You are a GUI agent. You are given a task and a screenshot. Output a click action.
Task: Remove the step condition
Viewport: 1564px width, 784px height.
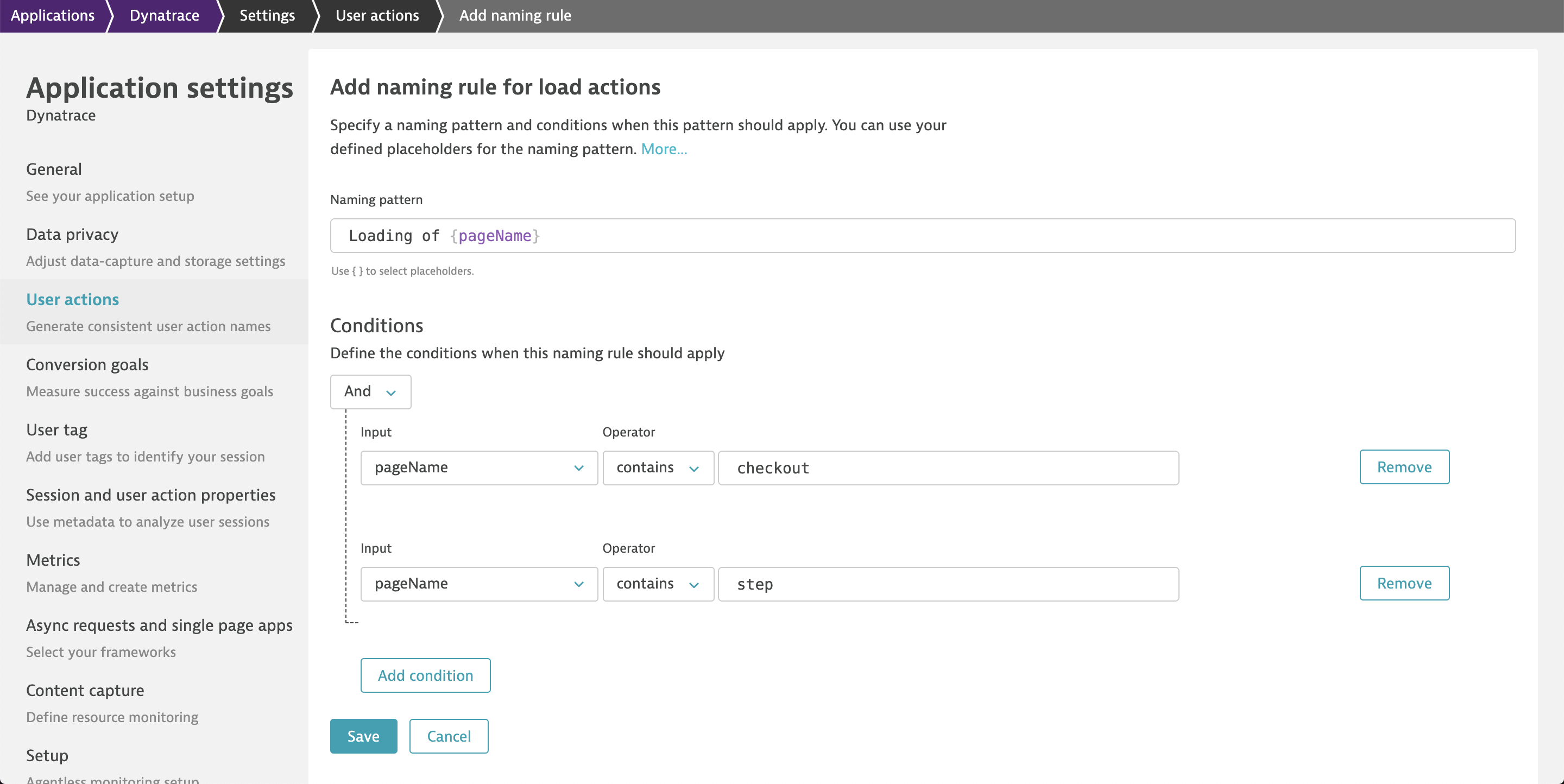pyautogui.click(x=1404, y=583)
